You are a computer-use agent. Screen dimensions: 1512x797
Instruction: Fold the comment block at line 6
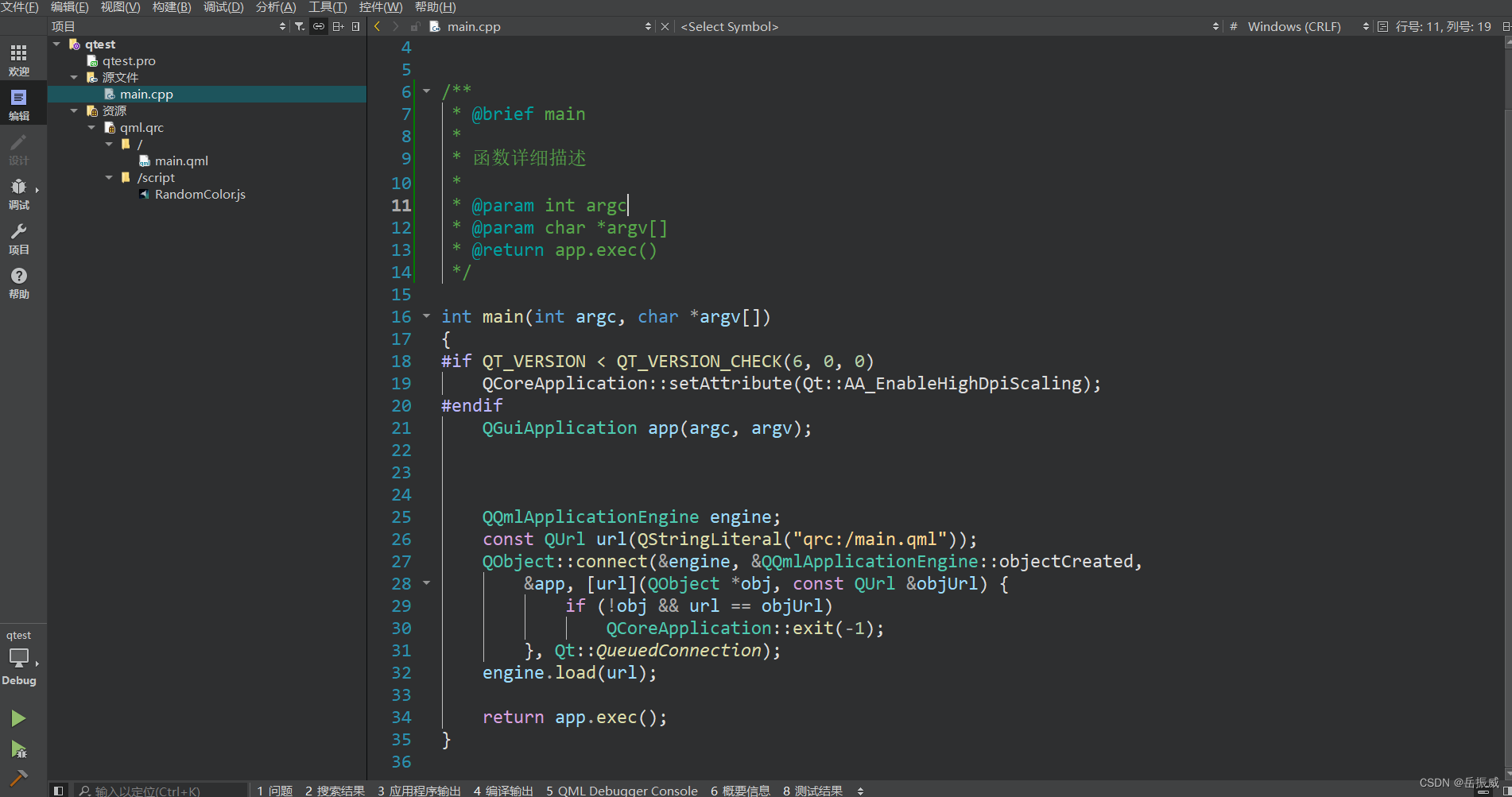(427, 91)
